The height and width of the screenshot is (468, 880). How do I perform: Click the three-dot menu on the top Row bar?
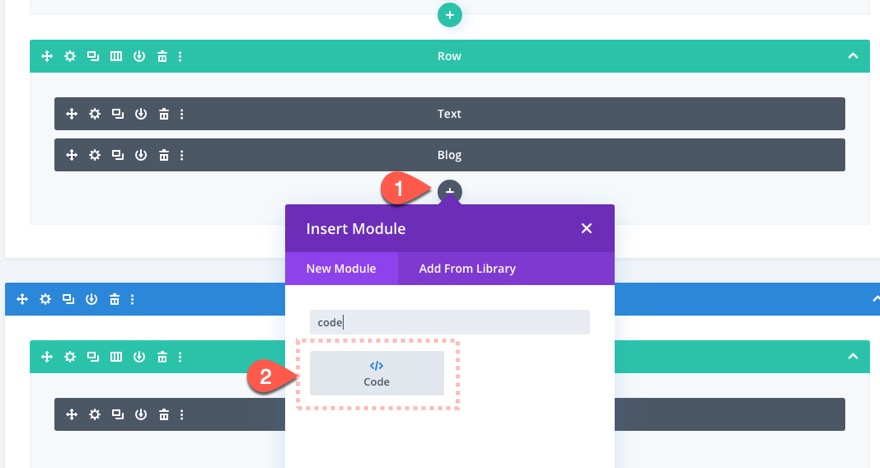click(x=180, y=56)
